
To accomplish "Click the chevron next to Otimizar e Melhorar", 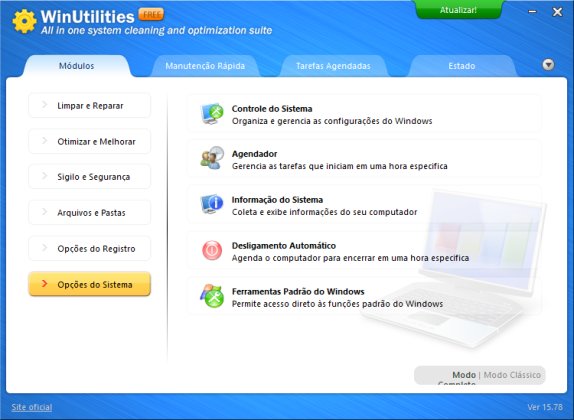I will coord(45,141).
